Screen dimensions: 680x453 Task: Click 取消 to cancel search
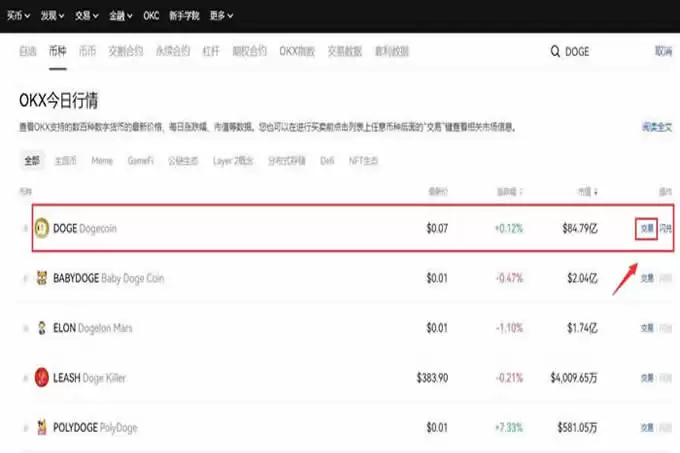[663, 51]
